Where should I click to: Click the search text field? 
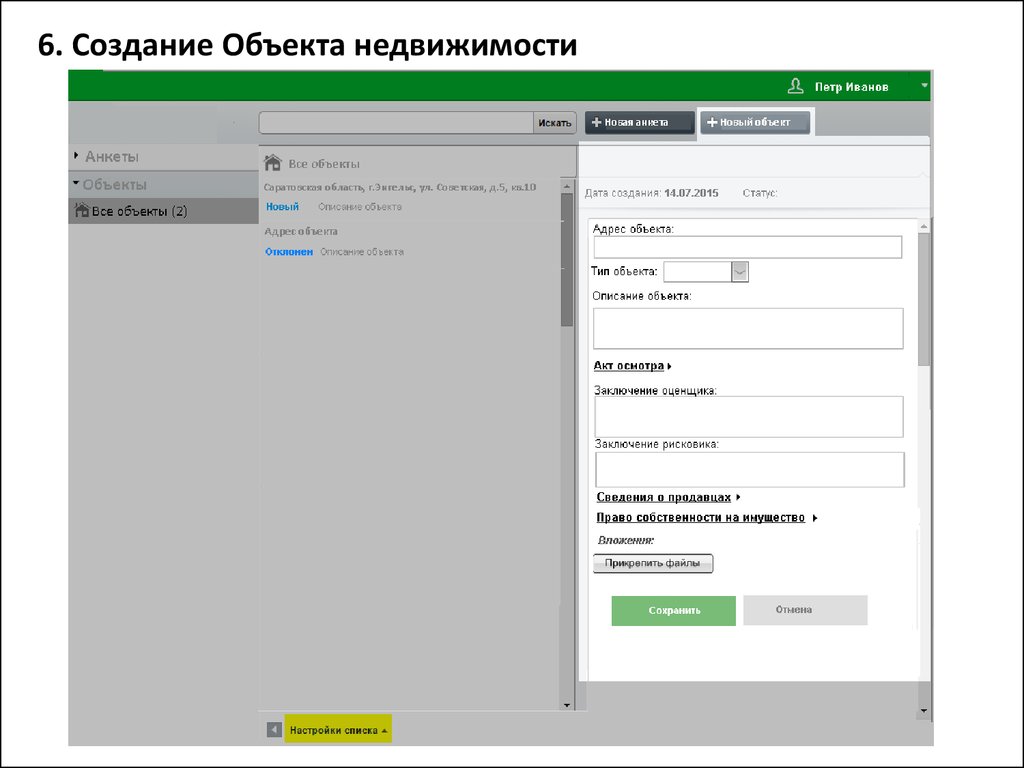[x=396, y=123]
